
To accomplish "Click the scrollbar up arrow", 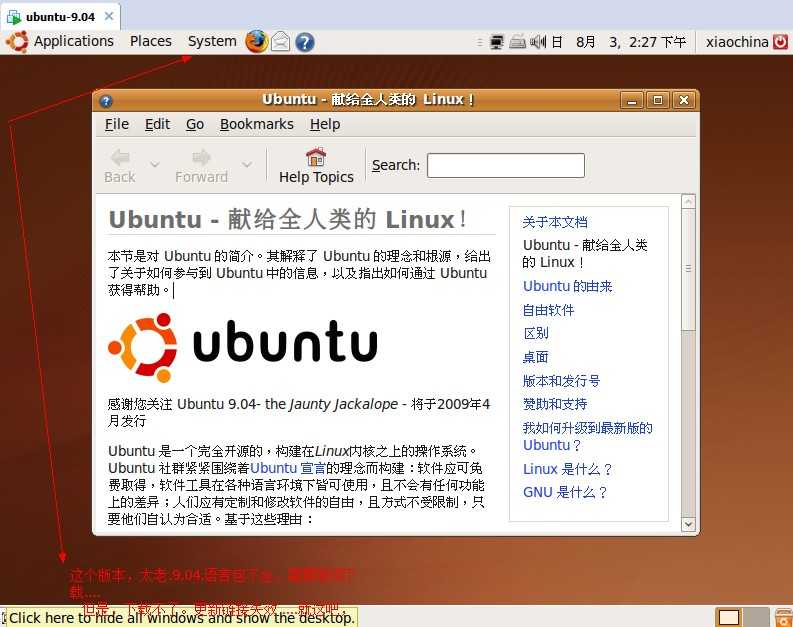I will pyautogui.click(x=688, y=202).
